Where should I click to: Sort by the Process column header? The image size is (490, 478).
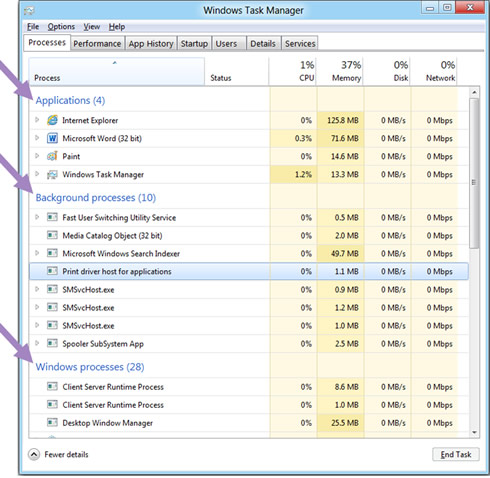click(x=117, y=72)
